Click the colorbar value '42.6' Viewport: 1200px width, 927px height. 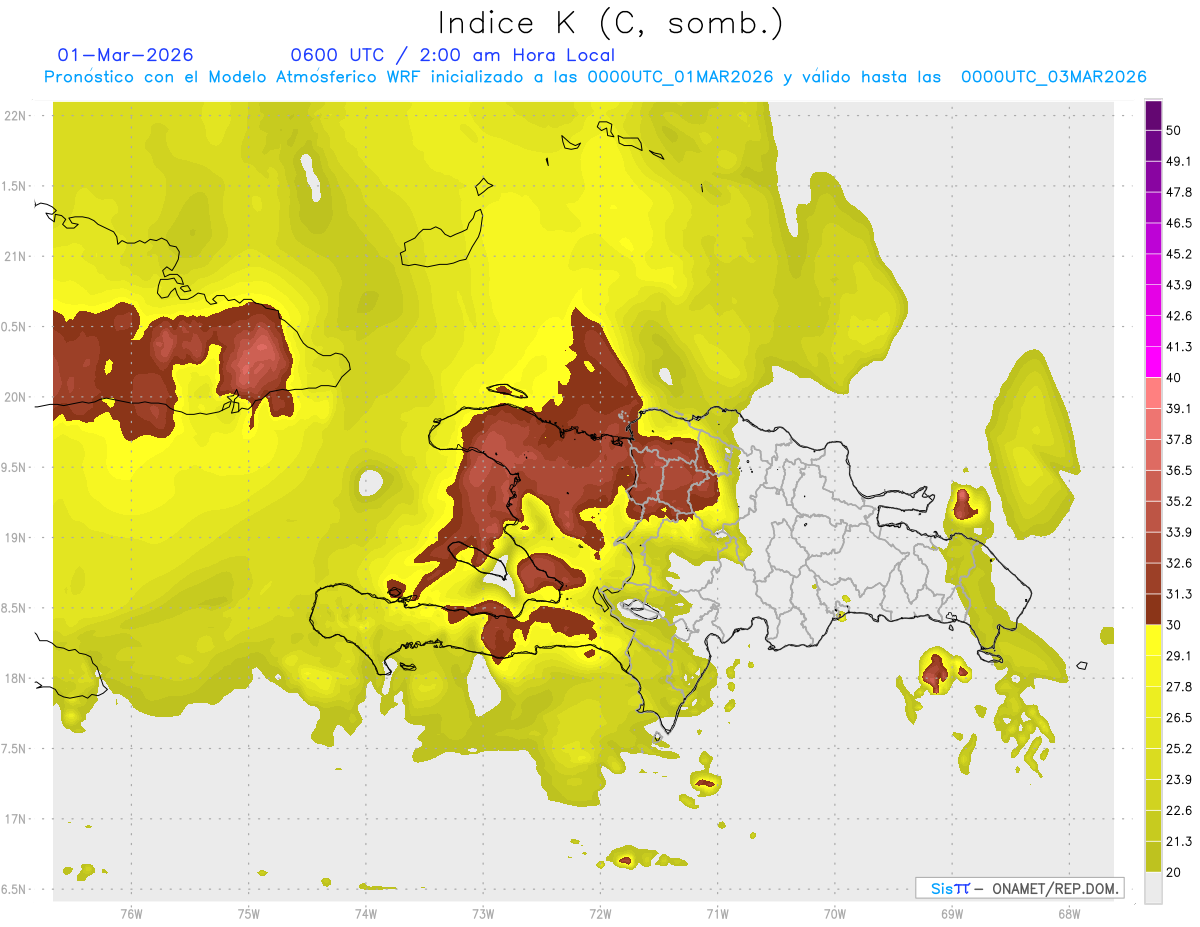pyautogui.click(x=1180, y=317)
